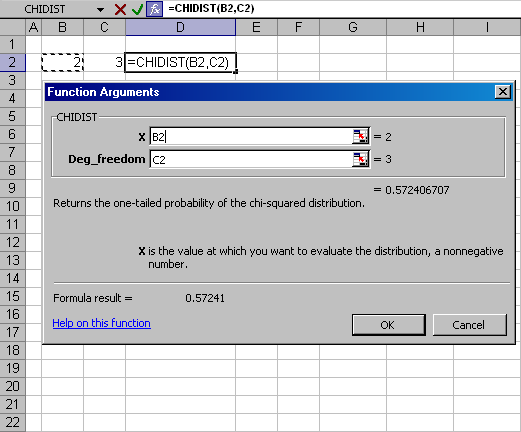Close the Function Arguments dialog
Screen dimensions: 521x432
point(503,92)
